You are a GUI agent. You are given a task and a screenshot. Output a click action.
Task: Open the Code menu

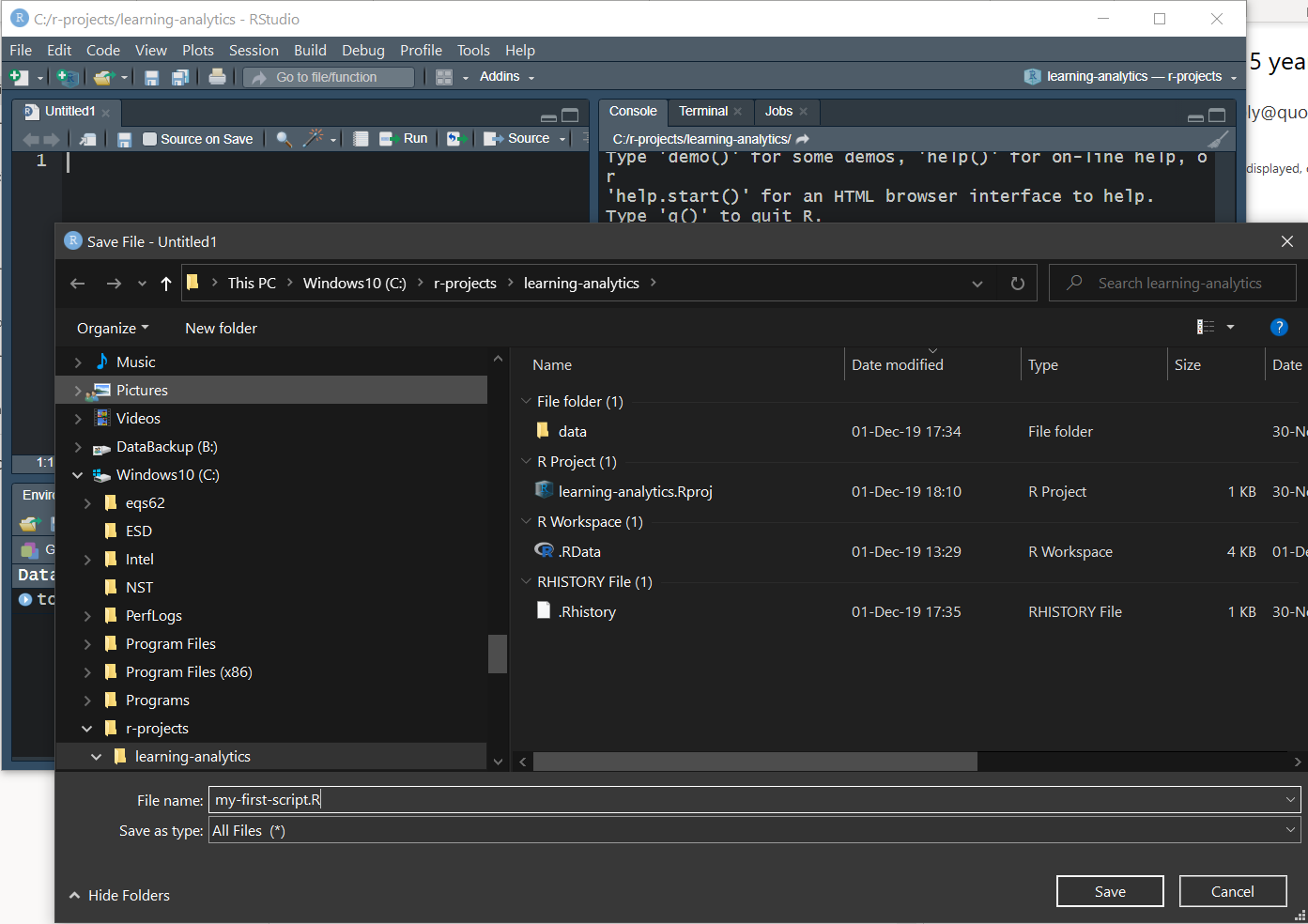(103, 50)
